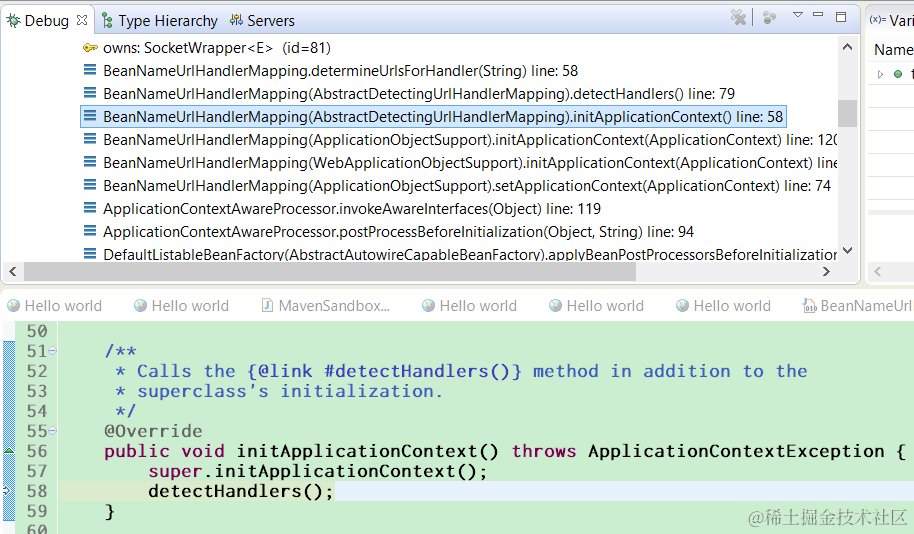Click the Debug view vertical scrollbar thumb
This screenshot has height=534, width=914.
tap(848, 113)
